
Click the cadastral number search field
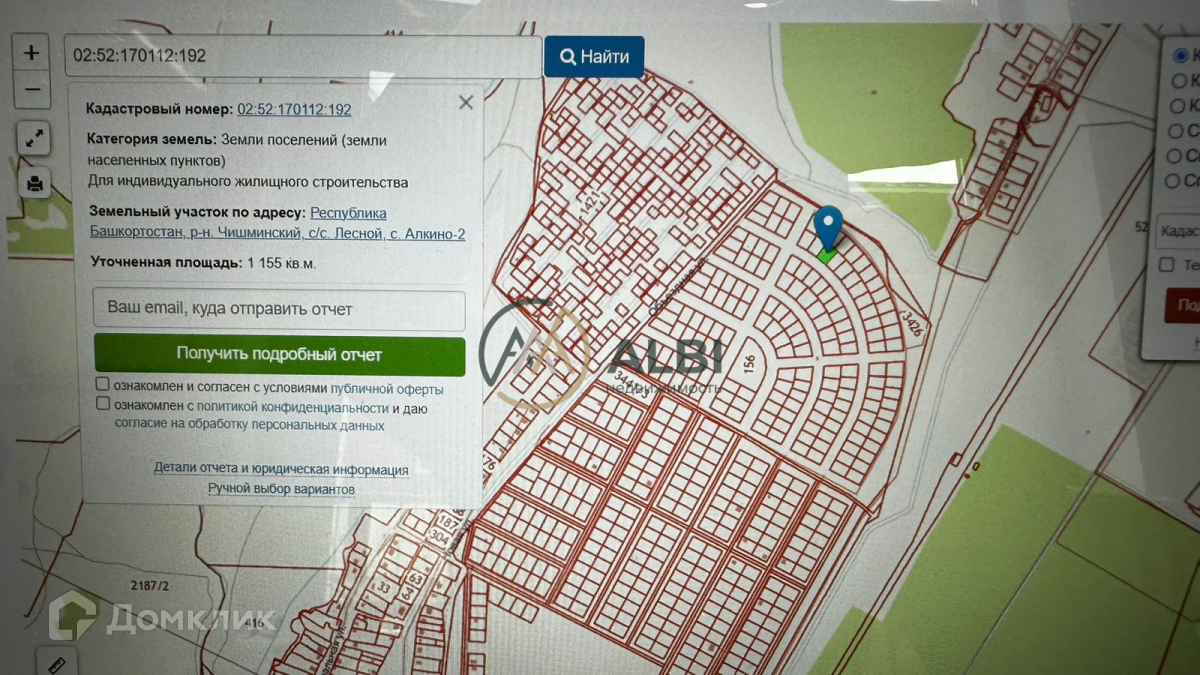pos(303,56)
